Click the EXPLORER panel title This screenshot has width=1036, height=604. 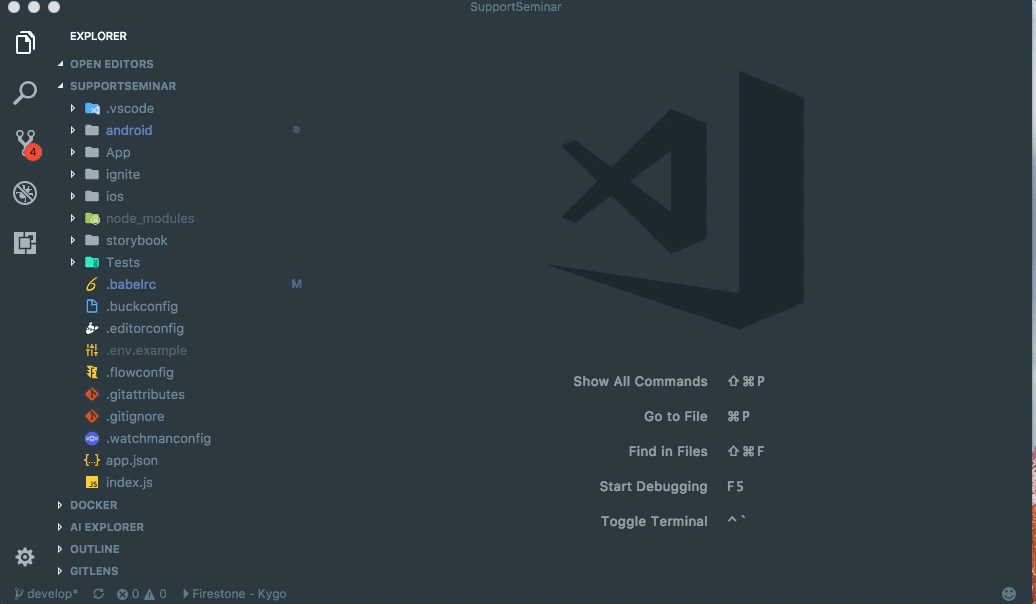pyautogui.click(x=98, y=36)
